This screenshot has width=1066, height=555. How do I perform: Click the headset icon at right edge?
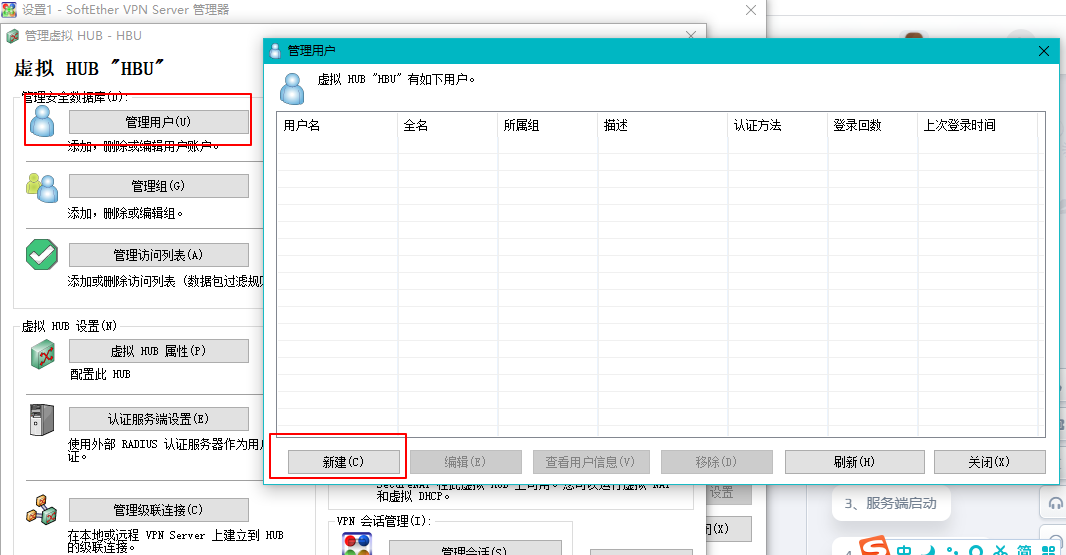(x=1056, y=503)
